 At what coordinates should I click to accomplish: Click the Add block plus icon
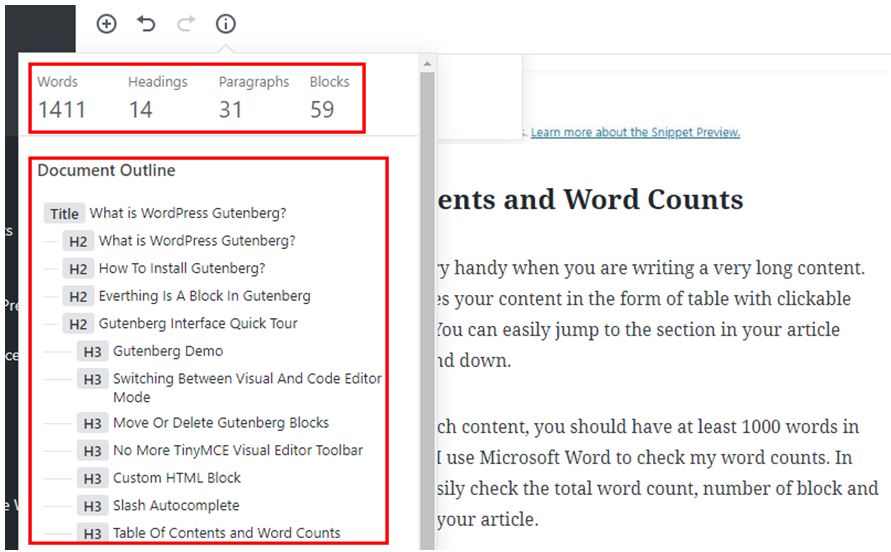[106, 24]
